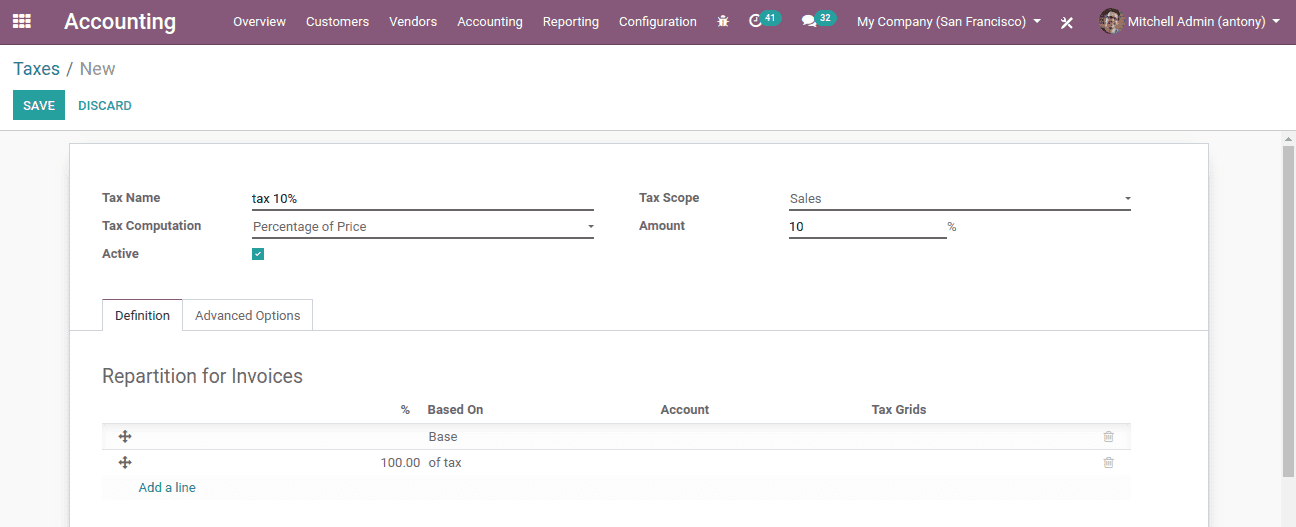Click the Accounting app title
The width and height of the screenshot is (1296, 527).
click(120, 21)
